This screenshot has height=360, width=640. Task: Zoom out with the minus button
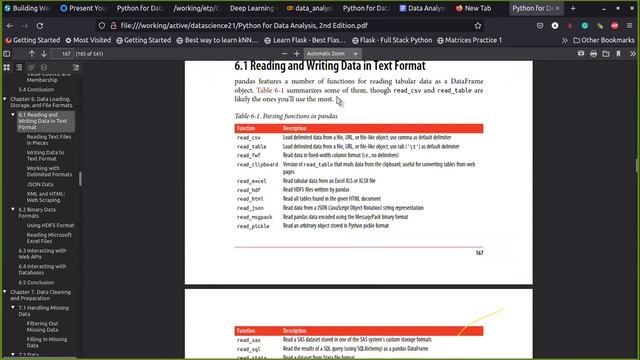(x=284, y=53)
